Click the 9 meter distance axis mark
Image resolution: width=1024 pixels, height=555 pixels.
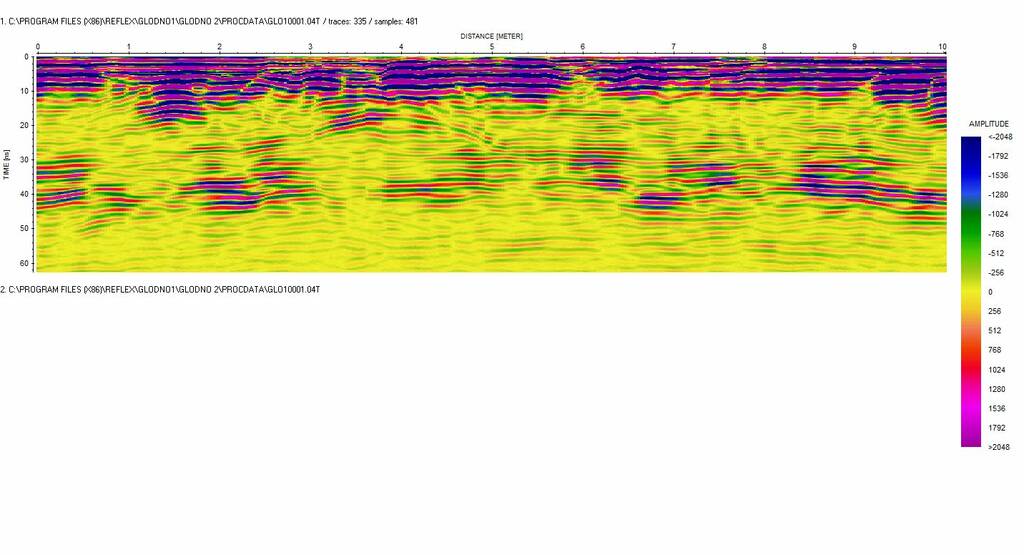point(854,47)
